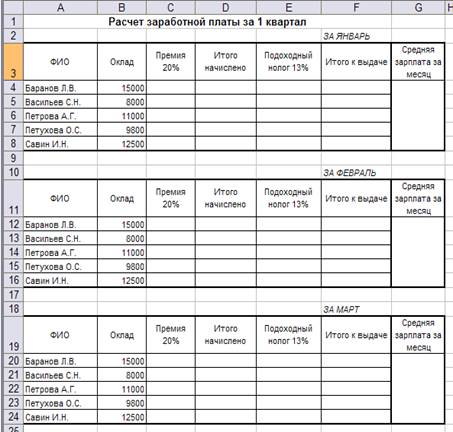The height and width of the screenshot is (432, 453).
Task: Select row header 9
Action: click(13, 158)
